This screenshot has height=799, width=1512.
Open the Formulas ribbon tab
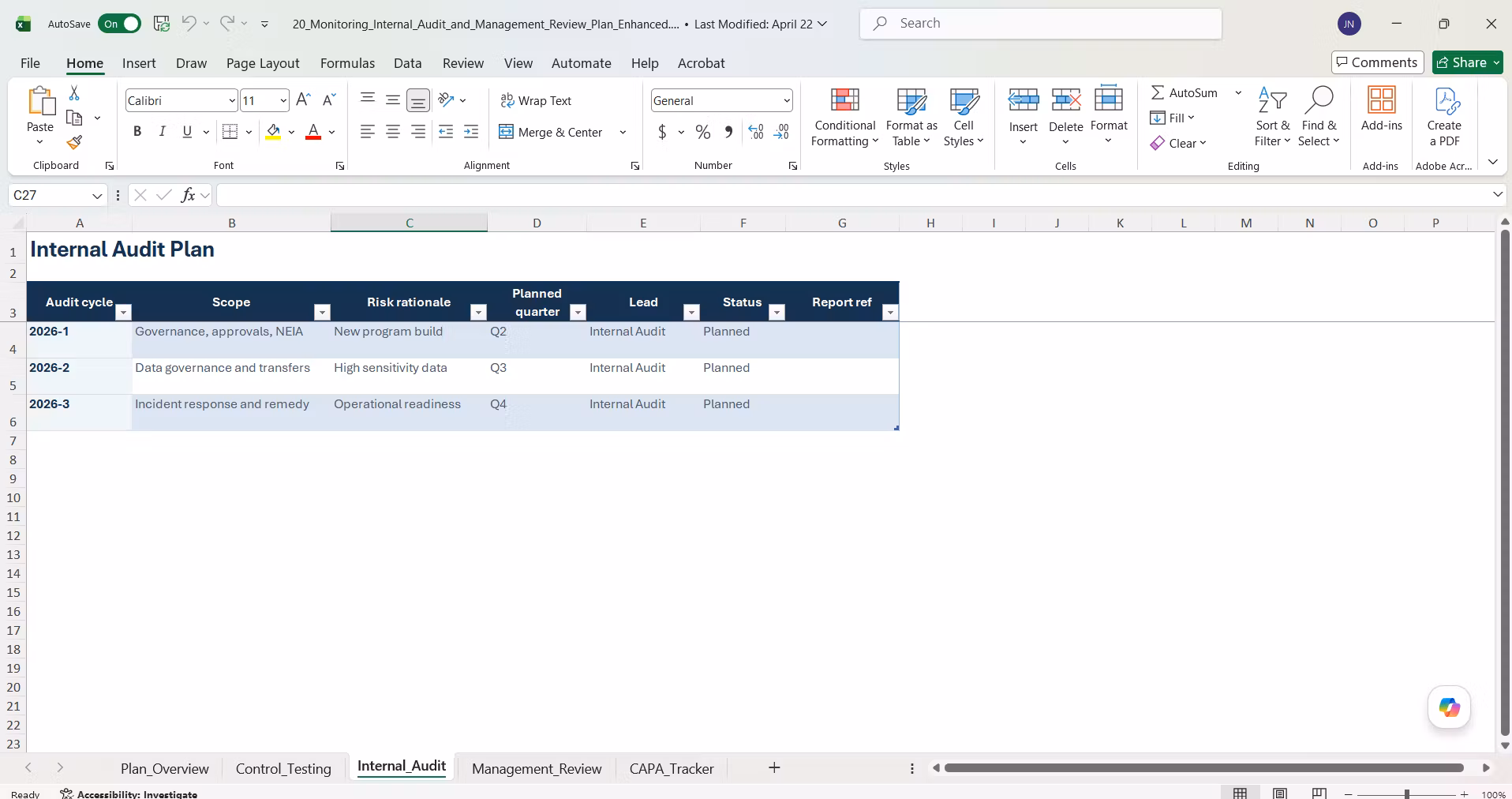click(347, 63)
